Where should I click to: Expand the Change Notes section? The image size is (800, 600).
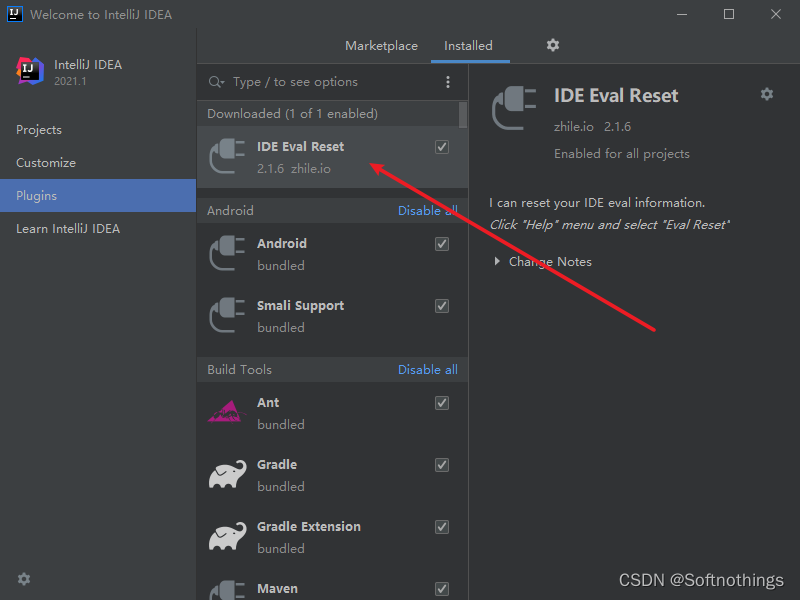click(497, 261)
